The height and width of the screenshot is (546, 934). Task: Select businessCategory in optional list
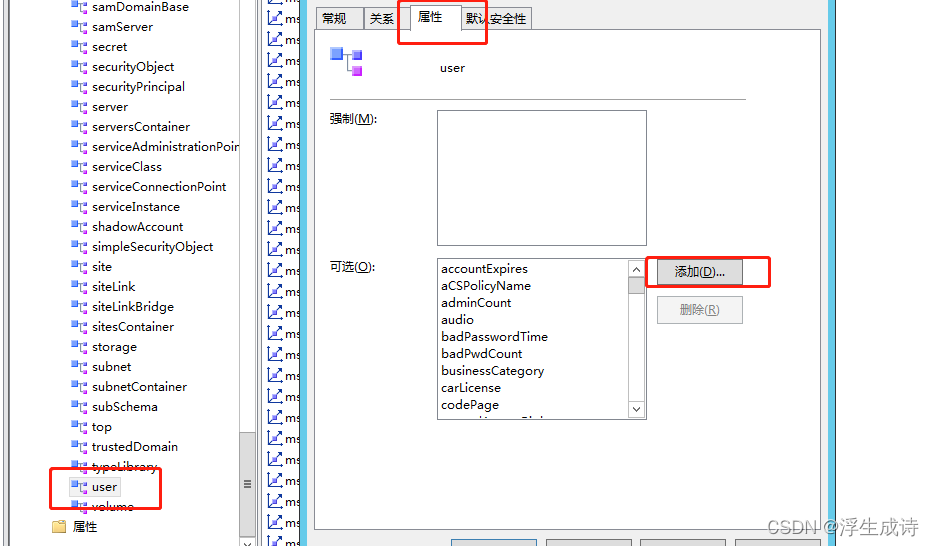coord(492,371)
